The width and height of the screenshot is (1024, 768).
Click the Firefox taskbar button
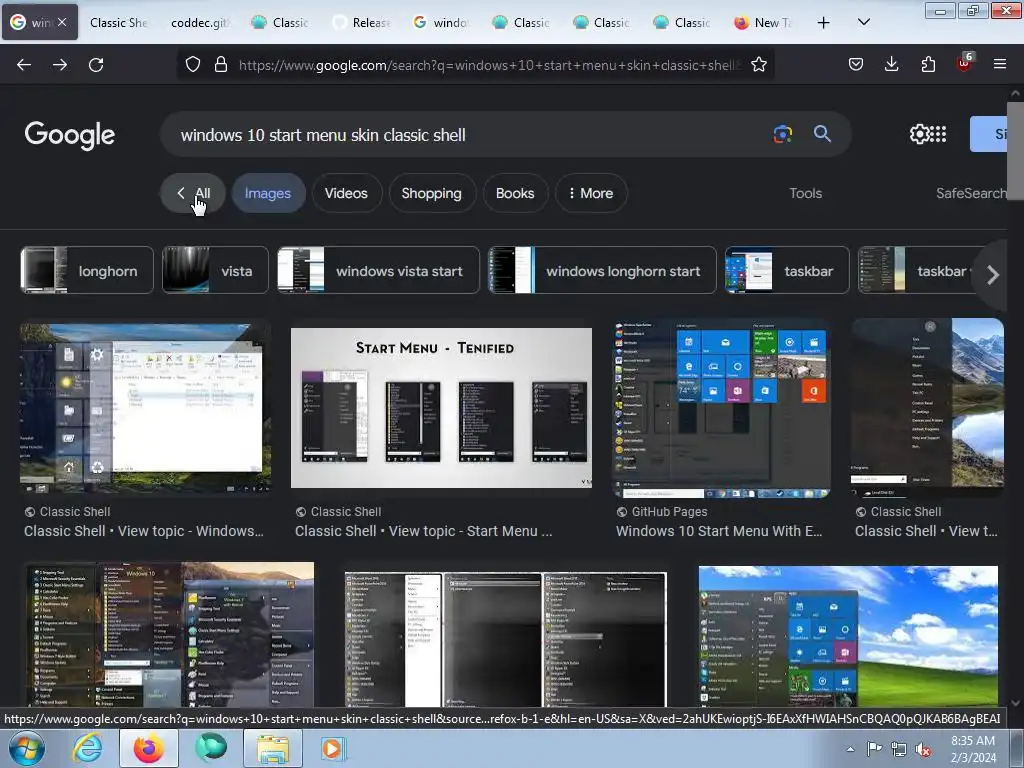149,748
